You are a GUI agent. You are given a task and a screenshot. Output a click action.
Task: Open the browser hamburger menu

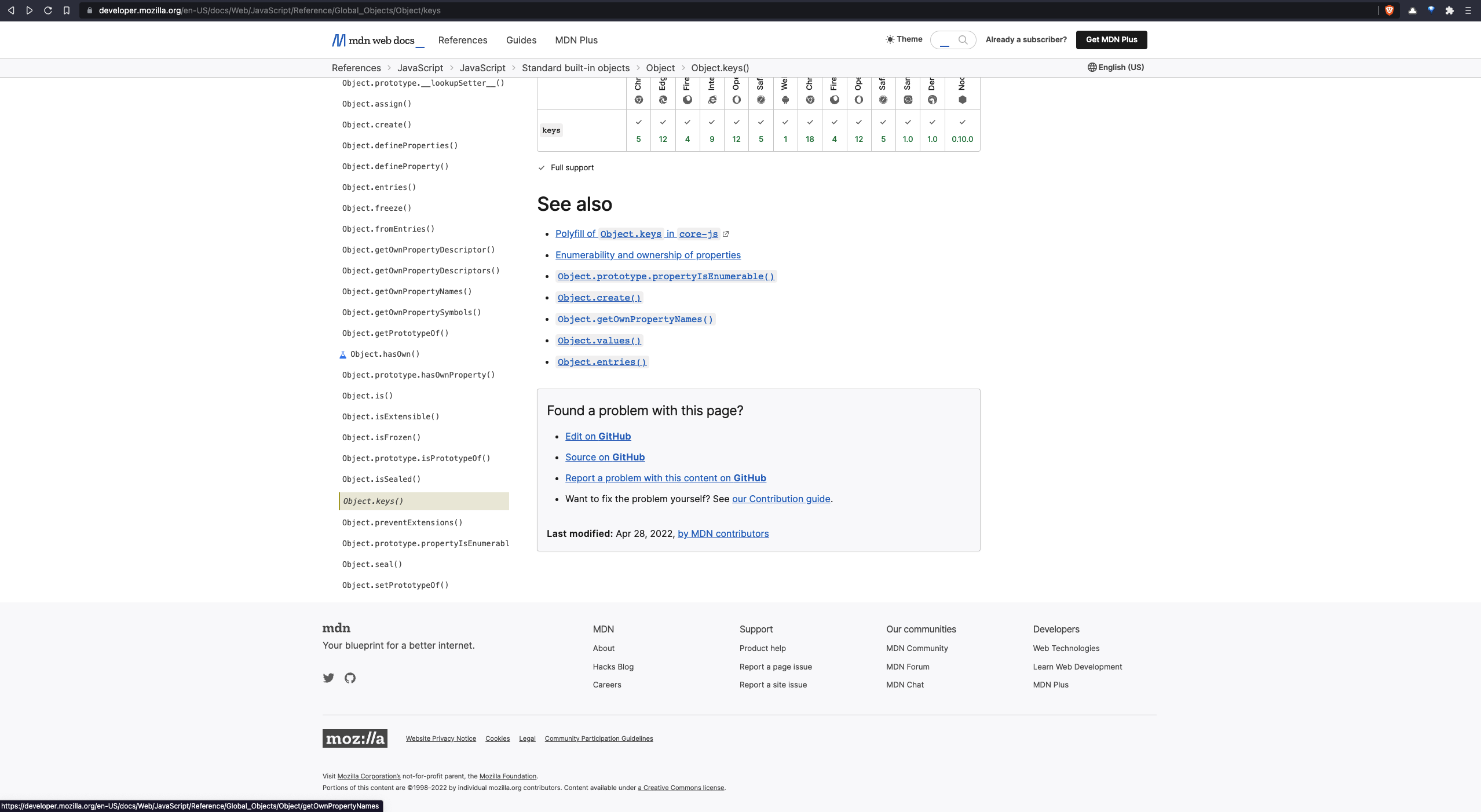1468,10
